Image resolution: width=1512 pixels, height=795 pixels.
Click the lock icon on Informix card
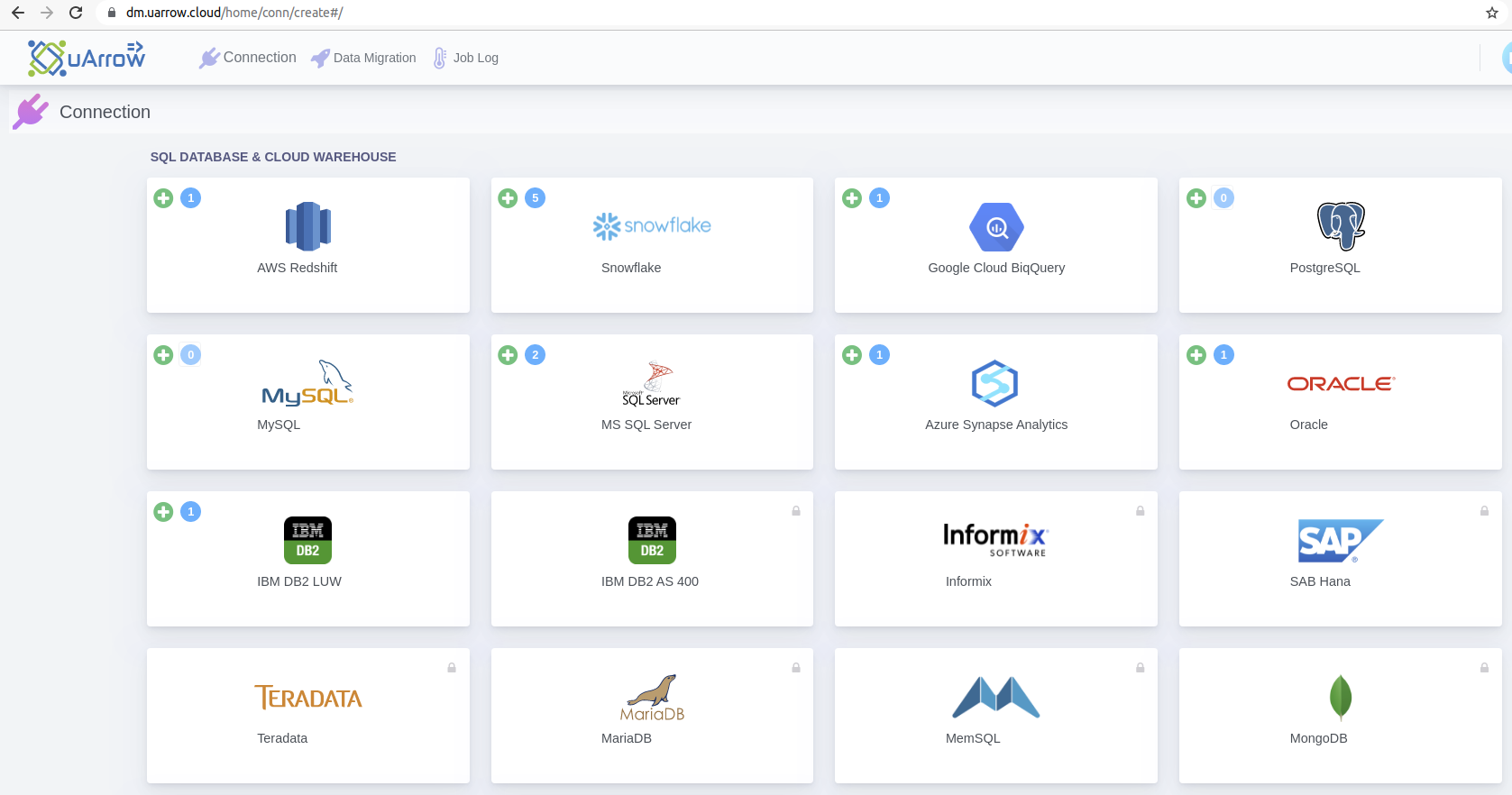[1140, 511]
